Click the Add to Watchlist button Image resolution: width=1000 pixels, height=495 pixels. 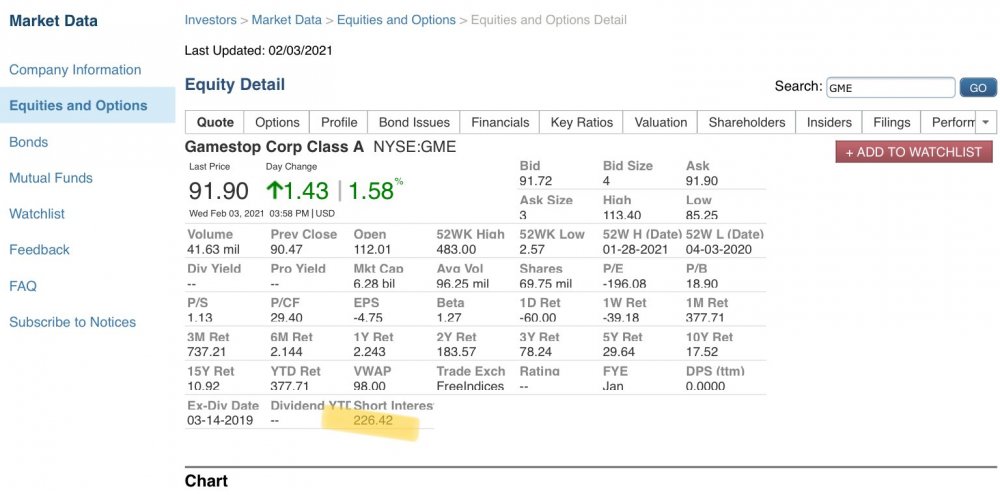(914, 152)
